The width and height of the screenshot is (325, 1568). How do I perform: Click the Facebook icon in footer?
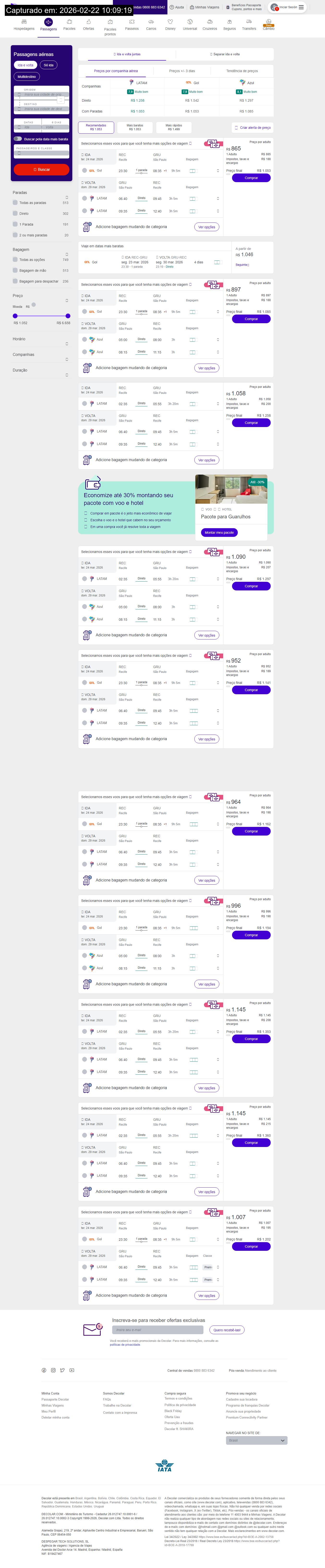point(44,1370)
